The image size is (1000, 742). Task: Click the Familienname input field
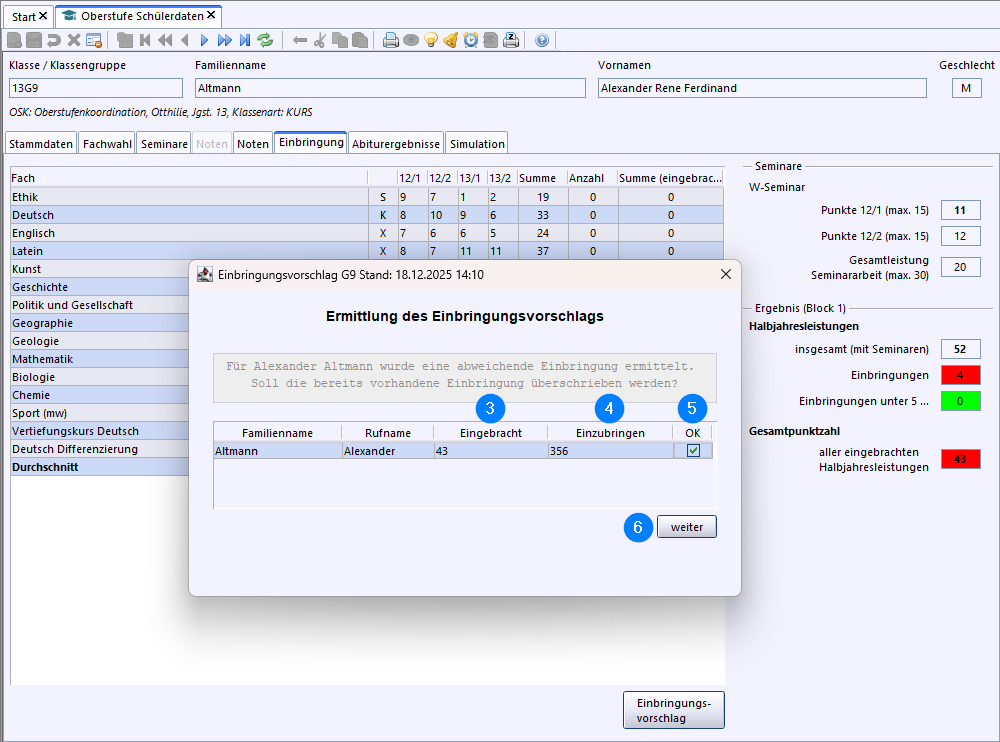[x=390, y=88]
